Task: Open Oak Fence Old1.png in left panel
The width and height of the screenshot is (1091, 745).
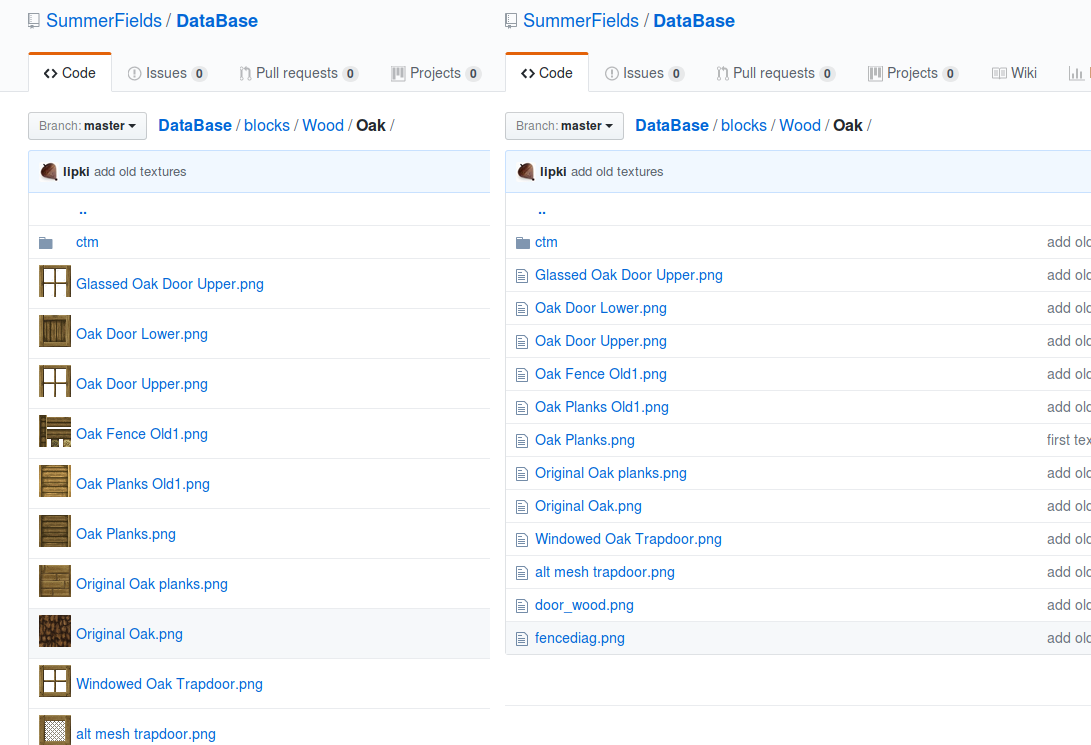Action: (x=142, y=433)
